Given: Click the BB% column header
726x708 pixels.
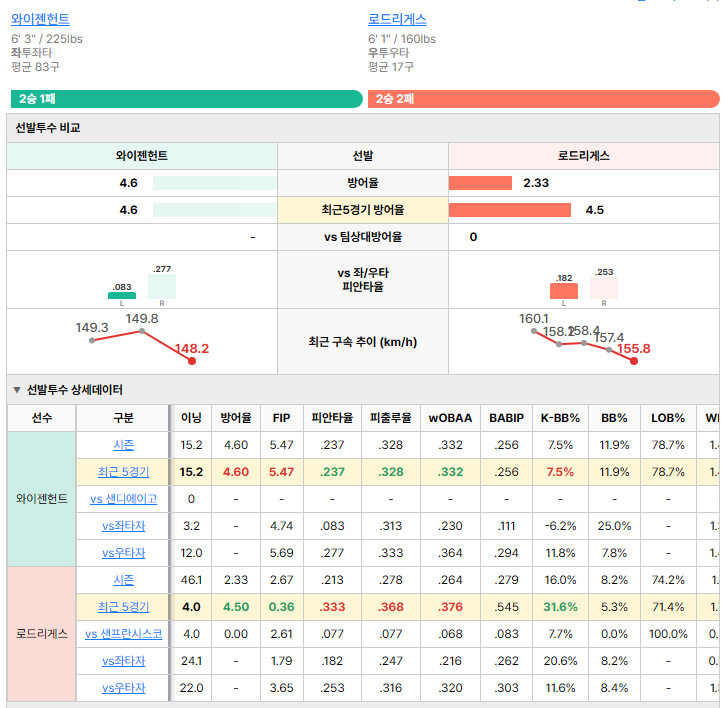Looking at the screenshot, I should [614, 418].
